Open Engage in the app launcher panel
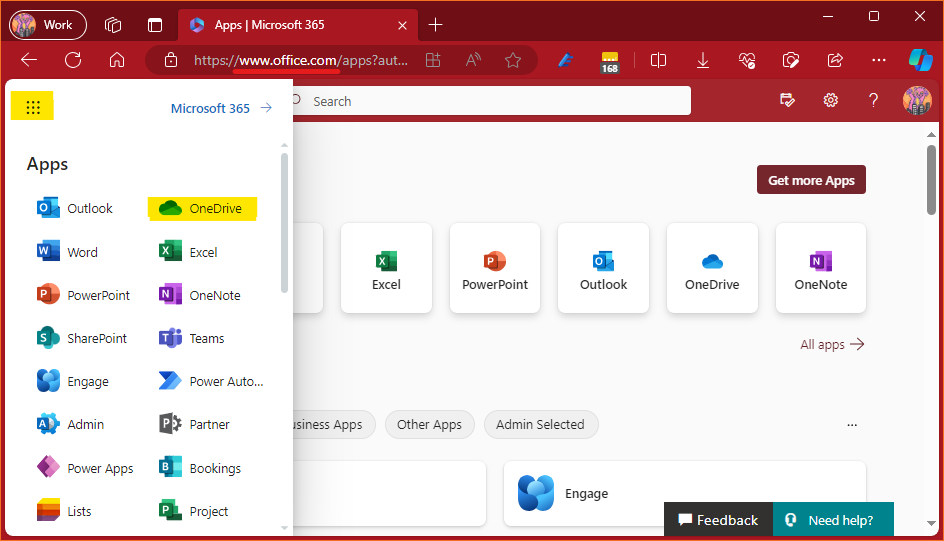944x541 pixels. tap(73, 381)
